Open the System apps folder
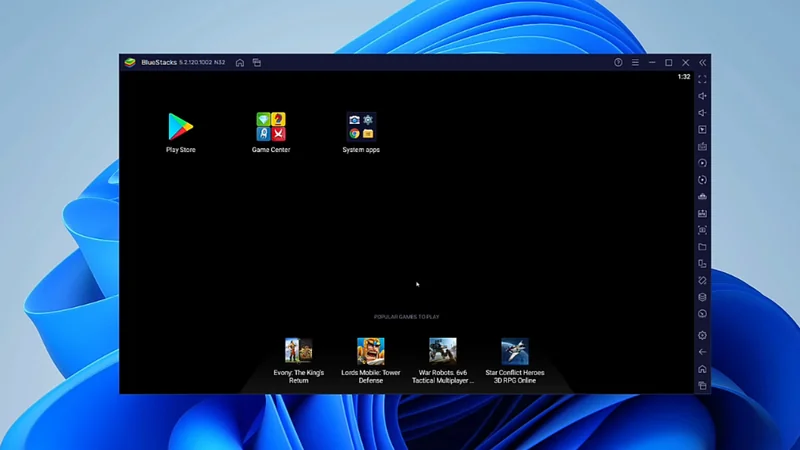Image resolution: width=800 pixels, height=450 pixels. [361, 127]
